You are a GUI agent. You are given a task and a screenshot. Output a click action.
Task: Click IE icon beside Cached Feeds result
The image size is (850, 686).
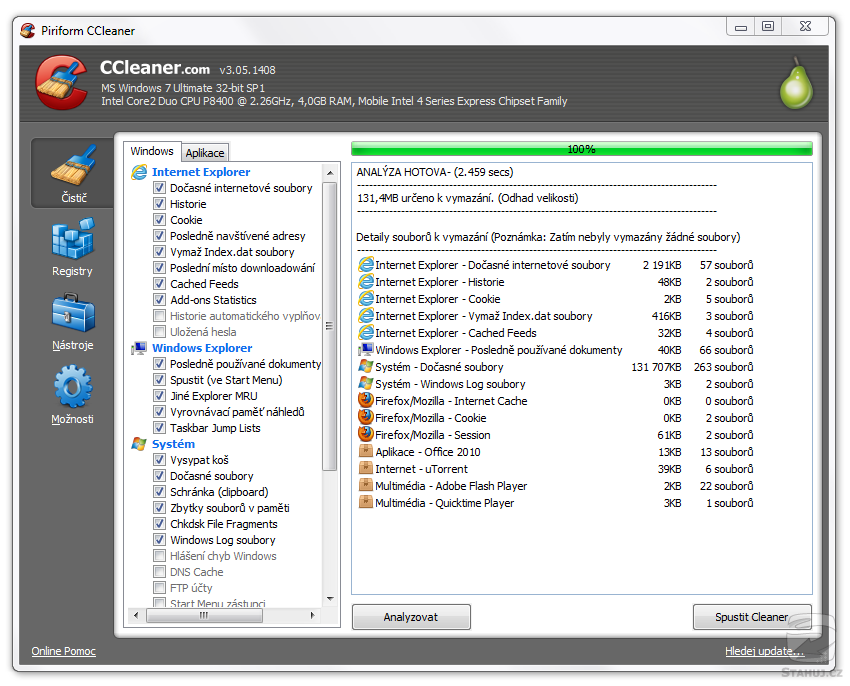point(366,333)
